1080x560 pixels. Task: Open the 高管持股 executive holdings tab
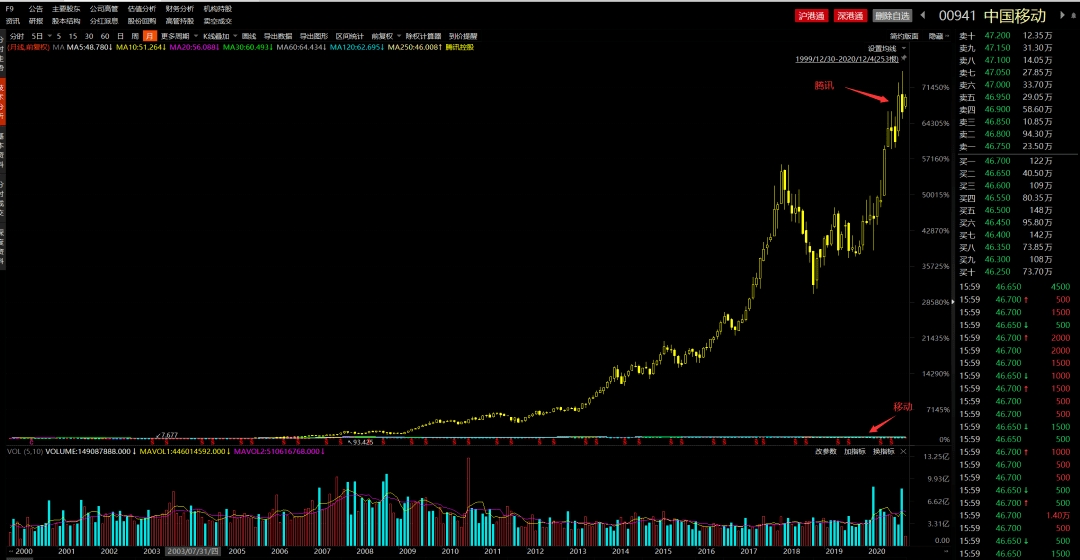click(180, 21)
